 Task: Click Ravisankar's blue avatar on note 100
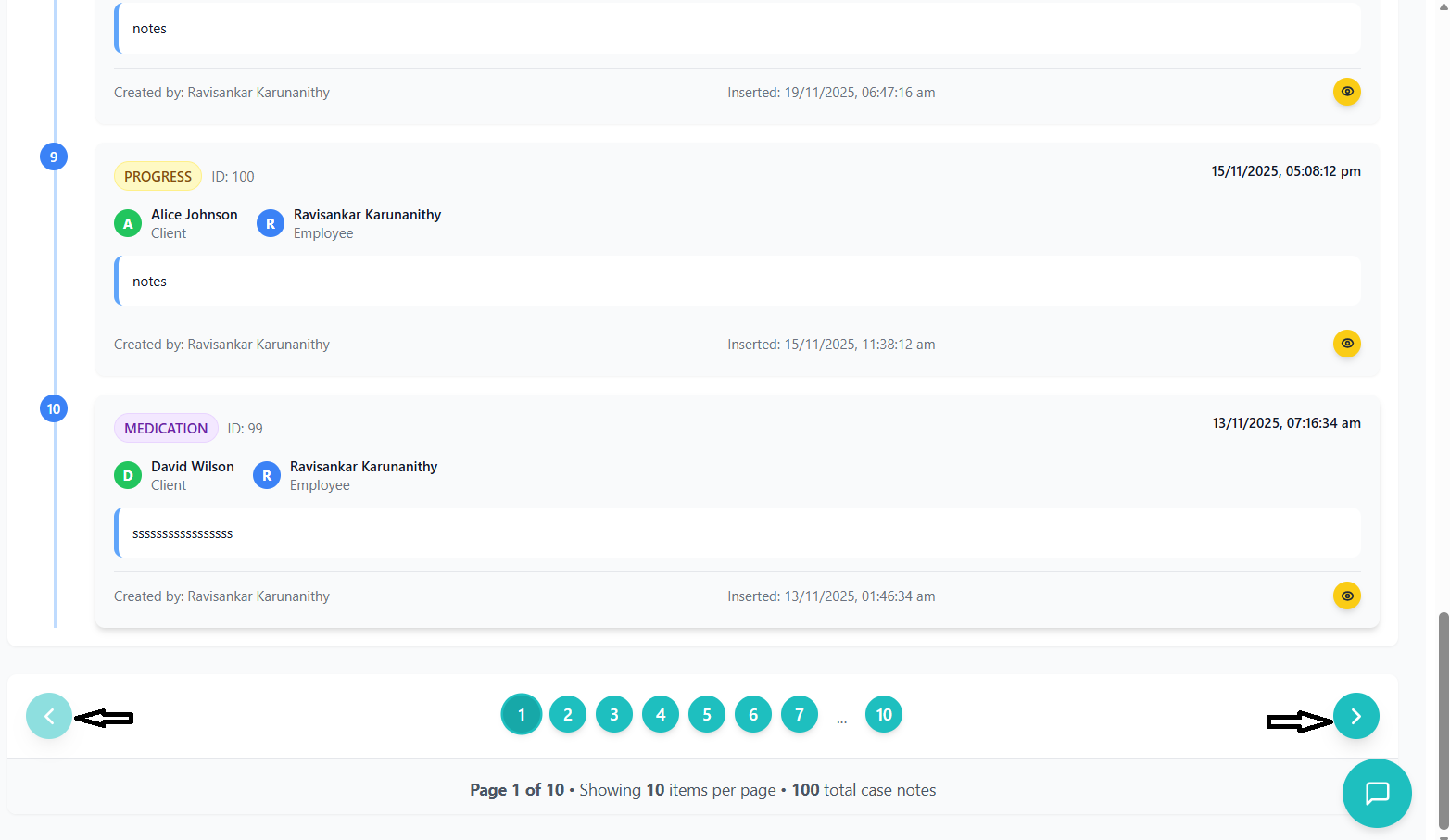click(271, 224)
